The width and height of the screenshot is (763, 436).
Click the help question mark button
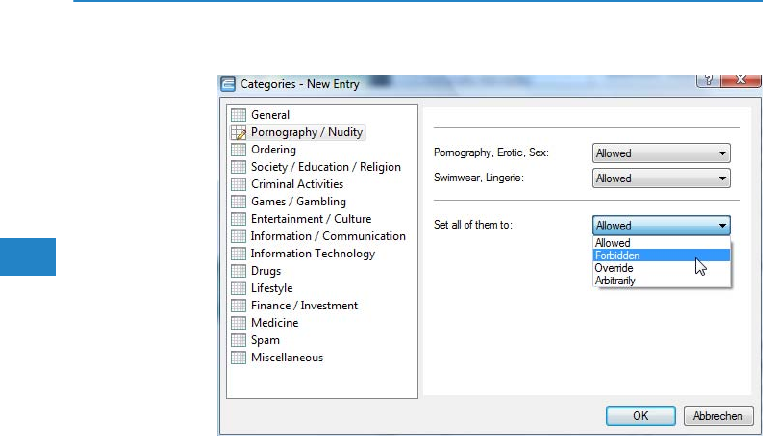(x=708, y=80)
